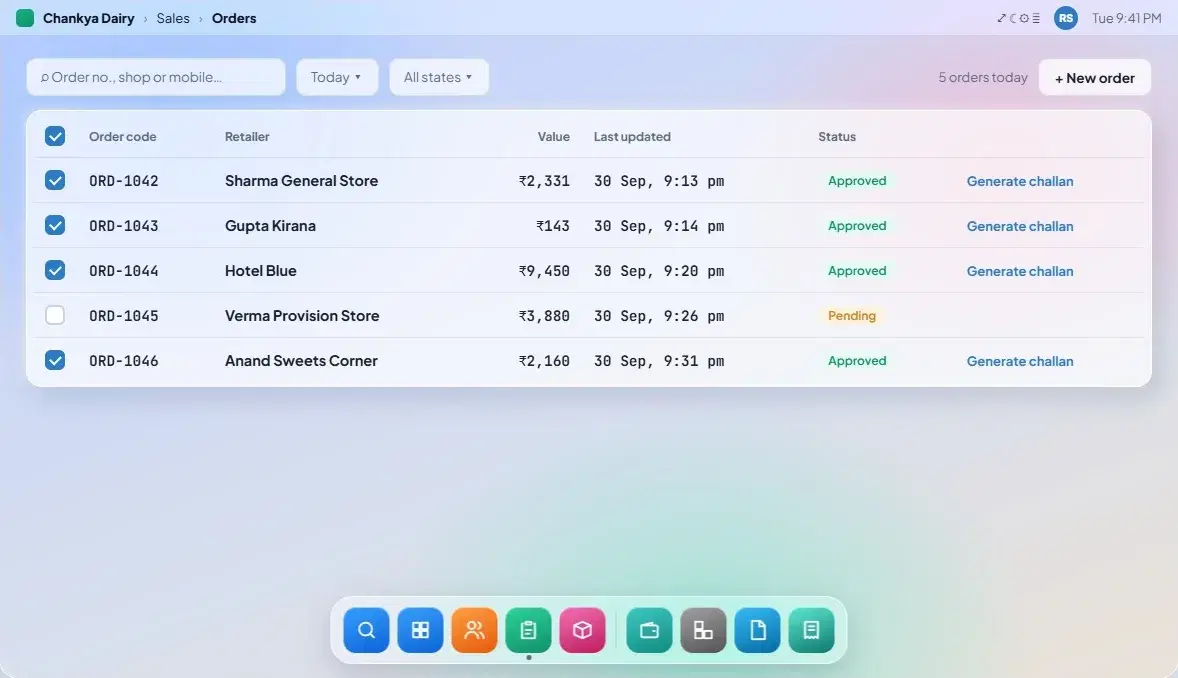The height and width of the screenshot is (678, 1178).
Task: Generate challan for Sharma General Store
Action: pyautogui.click(x=1019, y=181)
